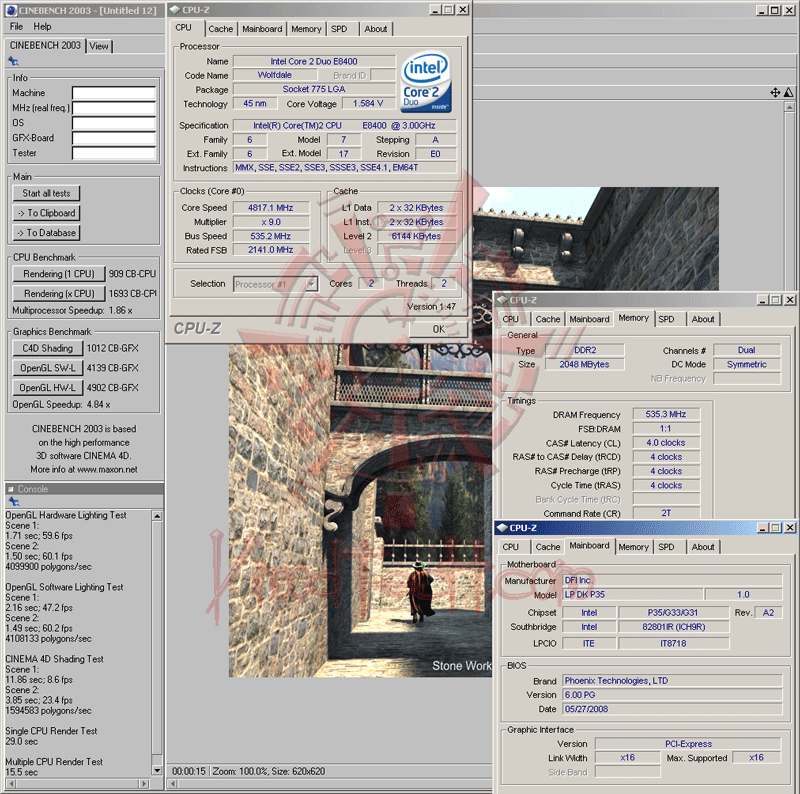Click the CINEBENCH title bar app icon

coord(11,10)
